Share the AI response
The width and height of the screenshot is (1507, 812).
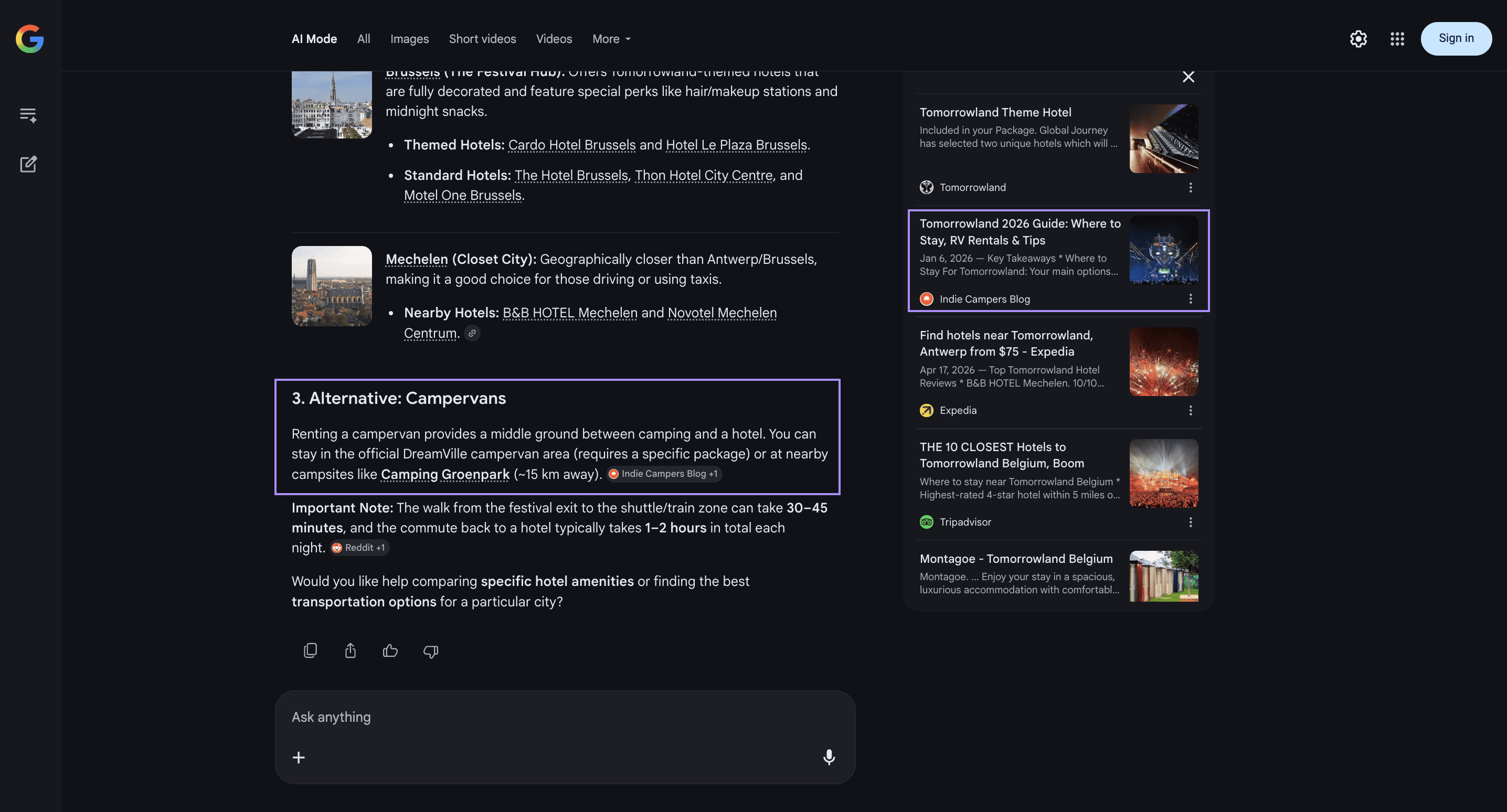pyautogui.click(x=351, y=650)
